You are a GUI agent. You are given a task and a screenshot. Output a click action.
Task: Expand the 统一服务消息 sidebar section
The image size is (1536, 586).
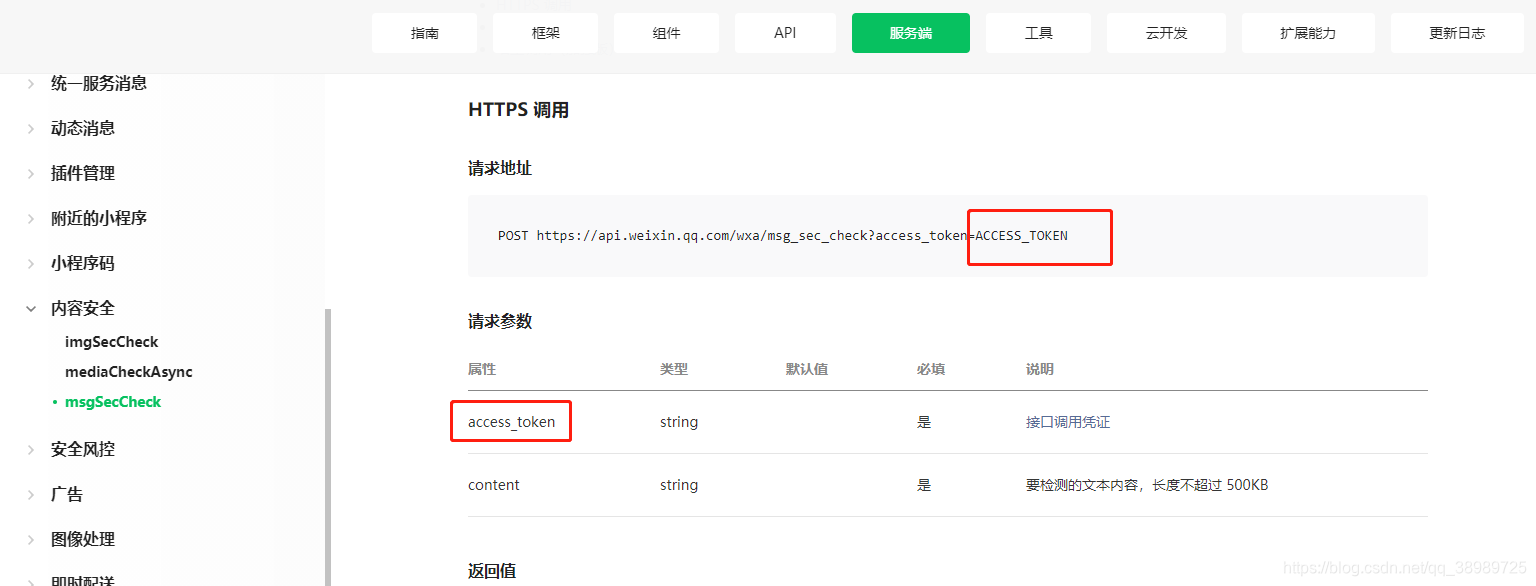point(98,83)
